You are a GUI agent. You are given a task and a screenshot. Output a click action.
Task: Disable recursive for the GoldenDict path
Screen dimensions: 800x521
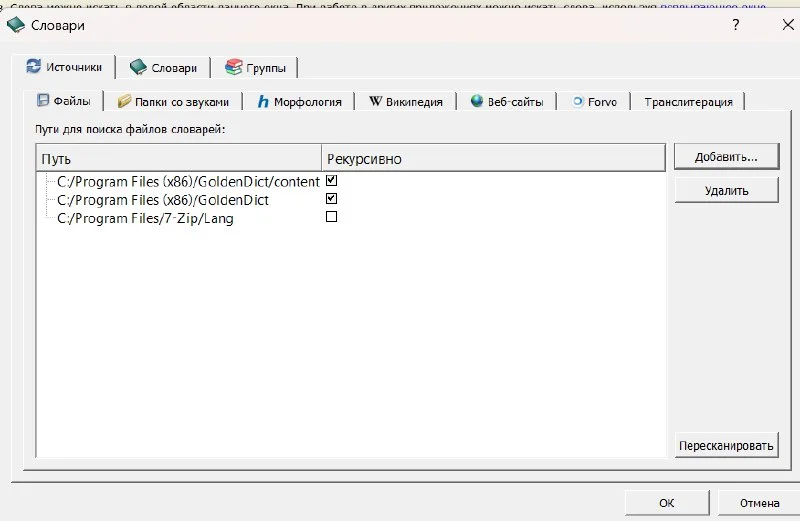(332, 199)
